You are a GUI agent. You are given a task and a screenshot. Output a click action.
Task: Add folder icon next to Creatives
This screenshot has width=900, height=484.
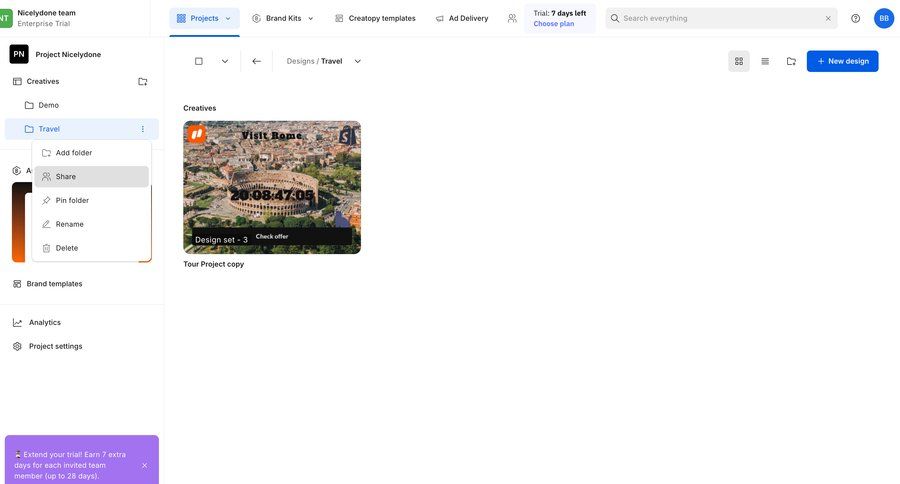[x=142, y=81]
